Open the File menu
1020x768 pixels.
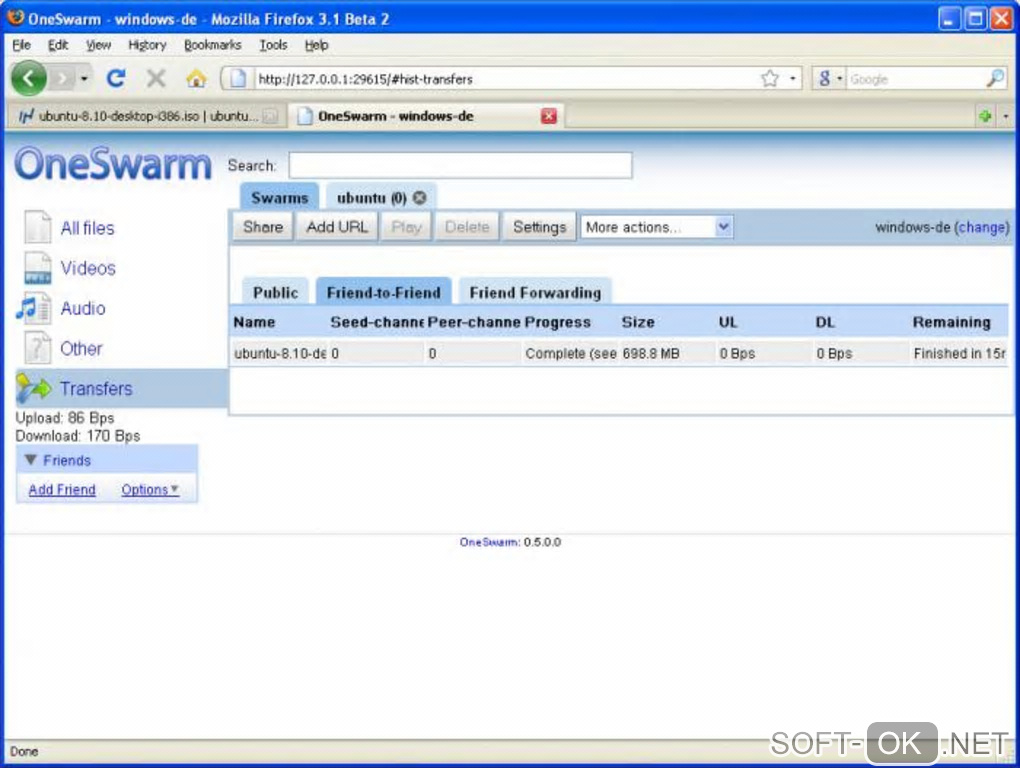coord(21,45)
